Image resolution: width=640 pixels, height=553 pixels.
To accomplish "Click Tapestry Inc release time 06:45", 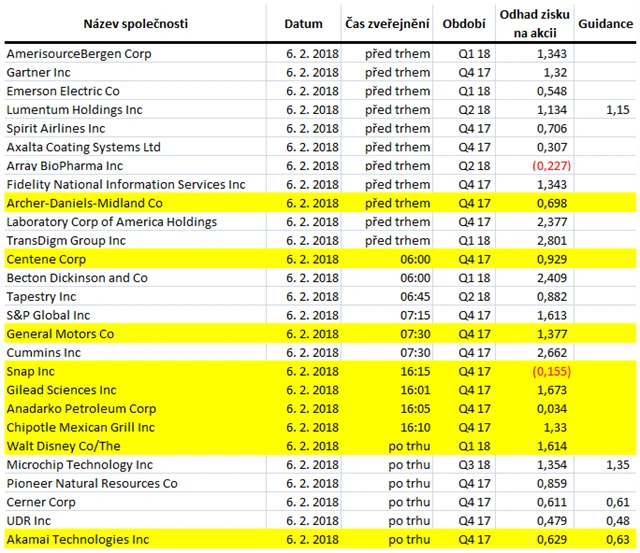I will (415, 297).
